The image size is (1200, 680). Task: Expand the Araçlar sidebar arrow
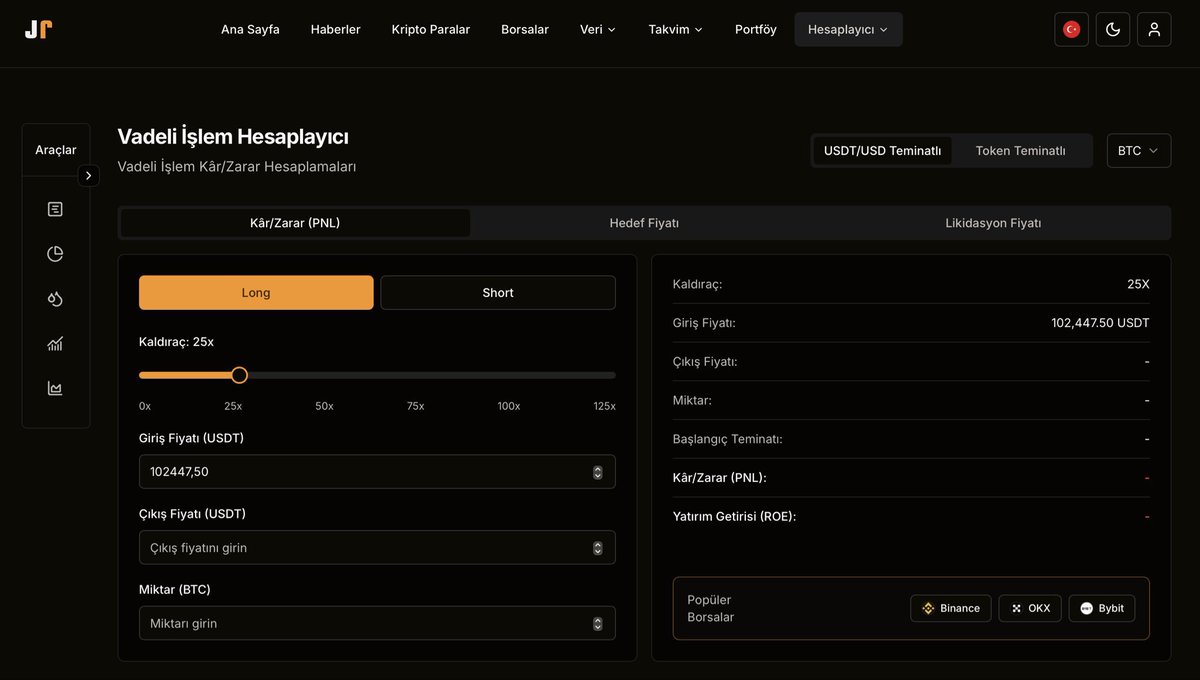(x=89, y=175)
